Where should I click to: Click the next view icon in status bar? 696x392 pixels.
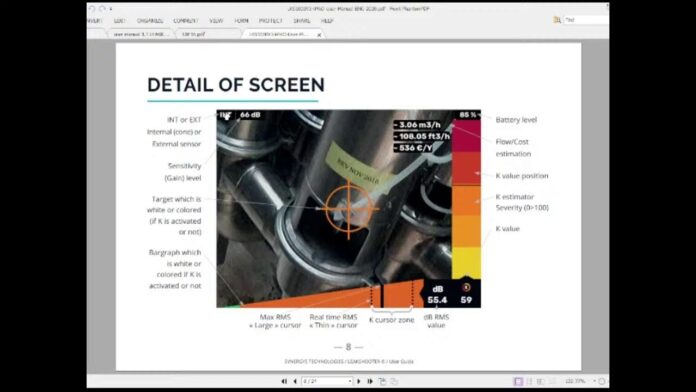click(x=394, y=381)
